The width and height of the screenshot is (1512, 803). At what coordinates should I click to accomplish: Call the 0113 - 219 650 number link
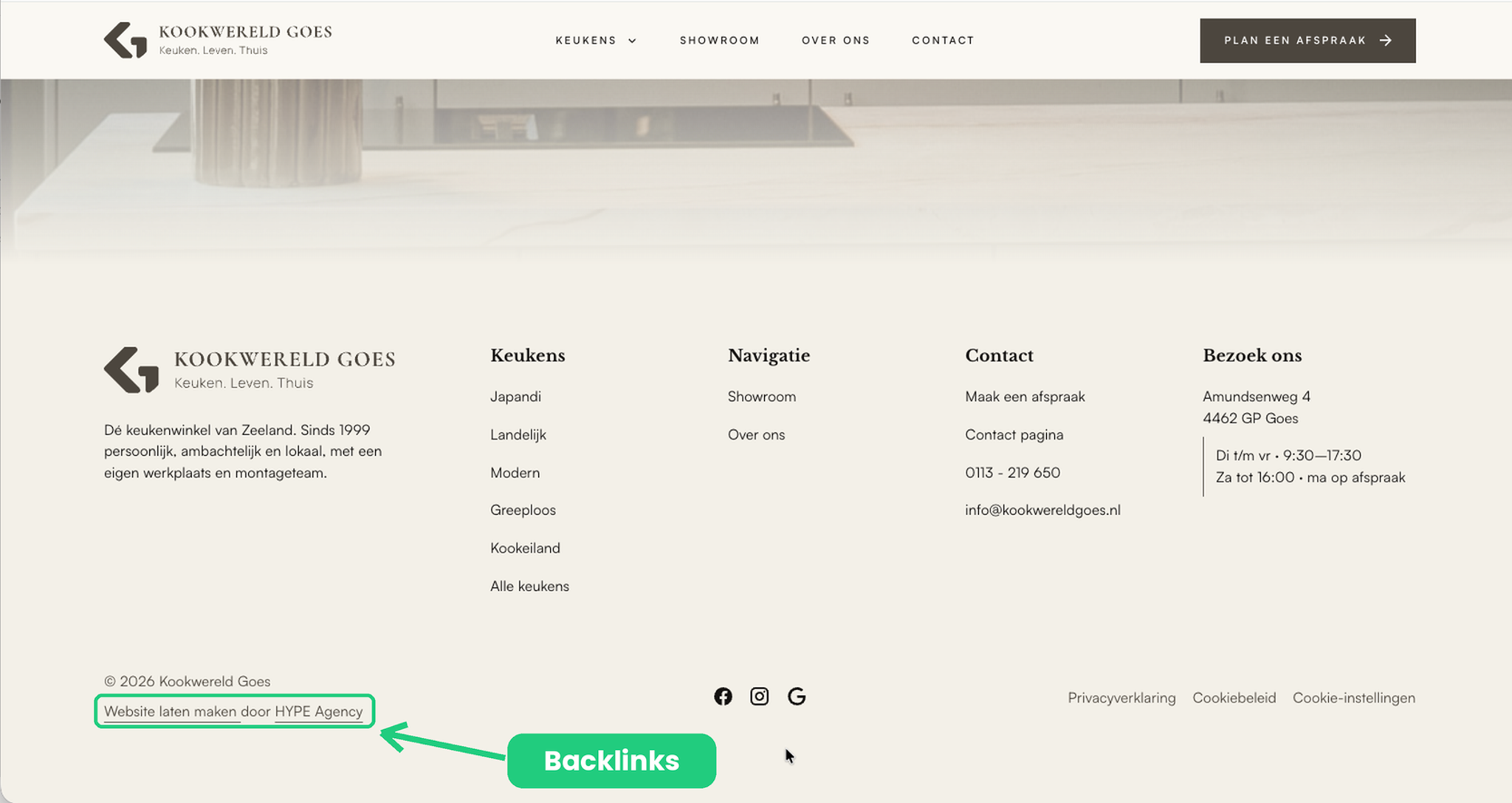point(1012,473)
